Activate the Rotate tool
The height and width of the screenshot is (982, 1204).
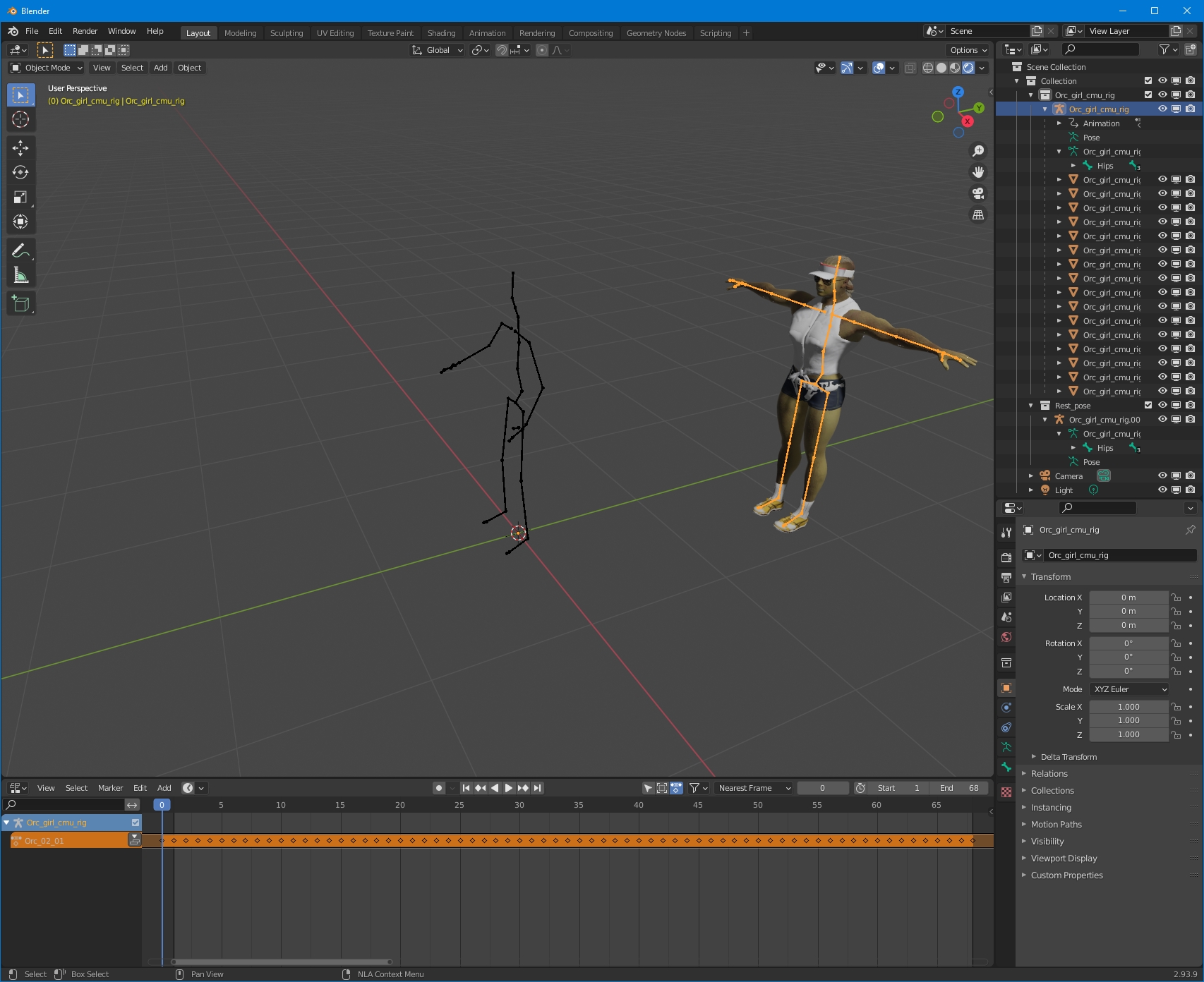tap(20, 172)
